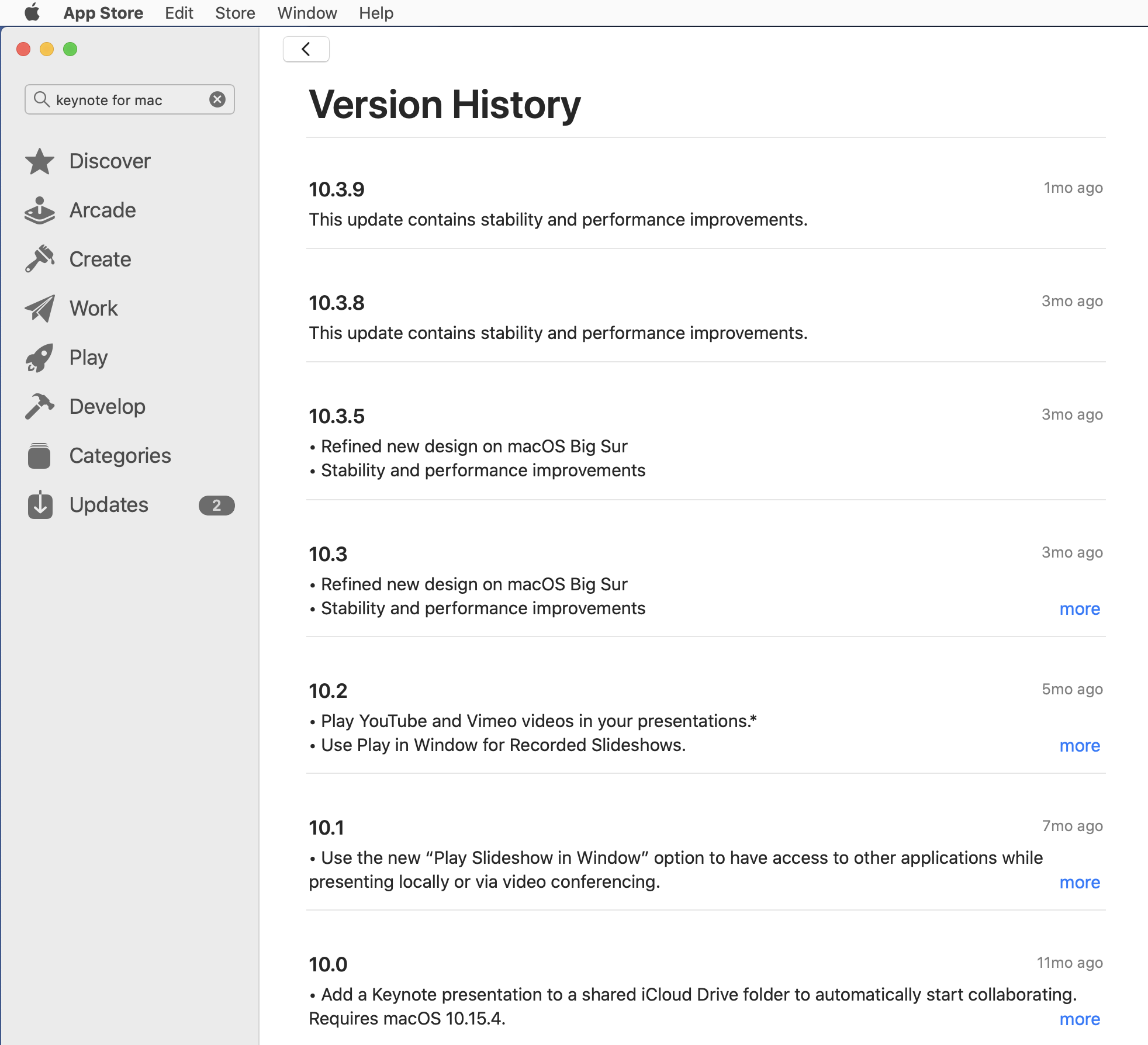1148x1045 pixels.
Task: Expand version 10.0 notes with more
Action: point(1079,1019)
